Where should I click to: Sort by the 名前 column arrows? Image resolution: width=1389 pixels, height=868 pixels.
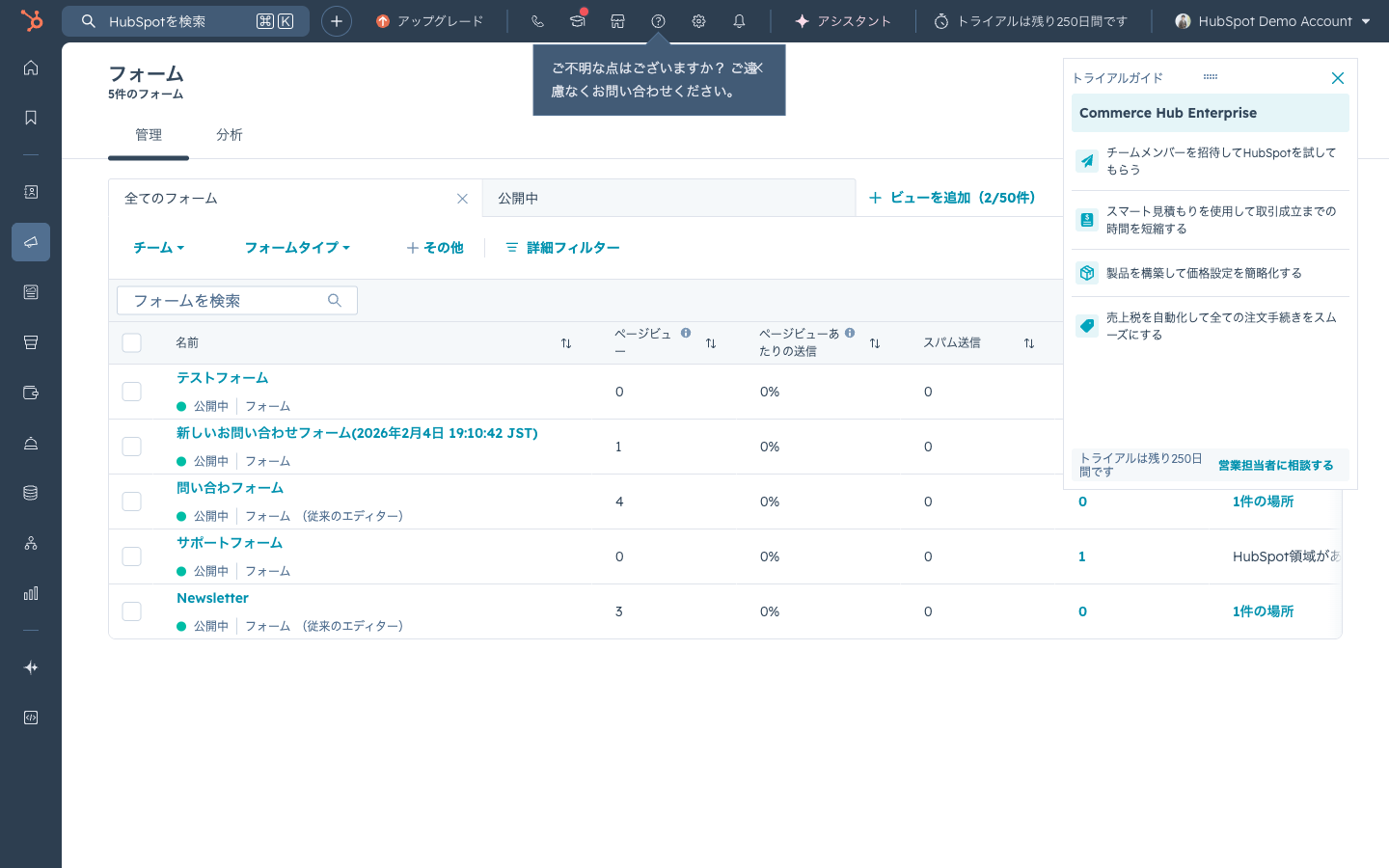[x=566, y=343]
